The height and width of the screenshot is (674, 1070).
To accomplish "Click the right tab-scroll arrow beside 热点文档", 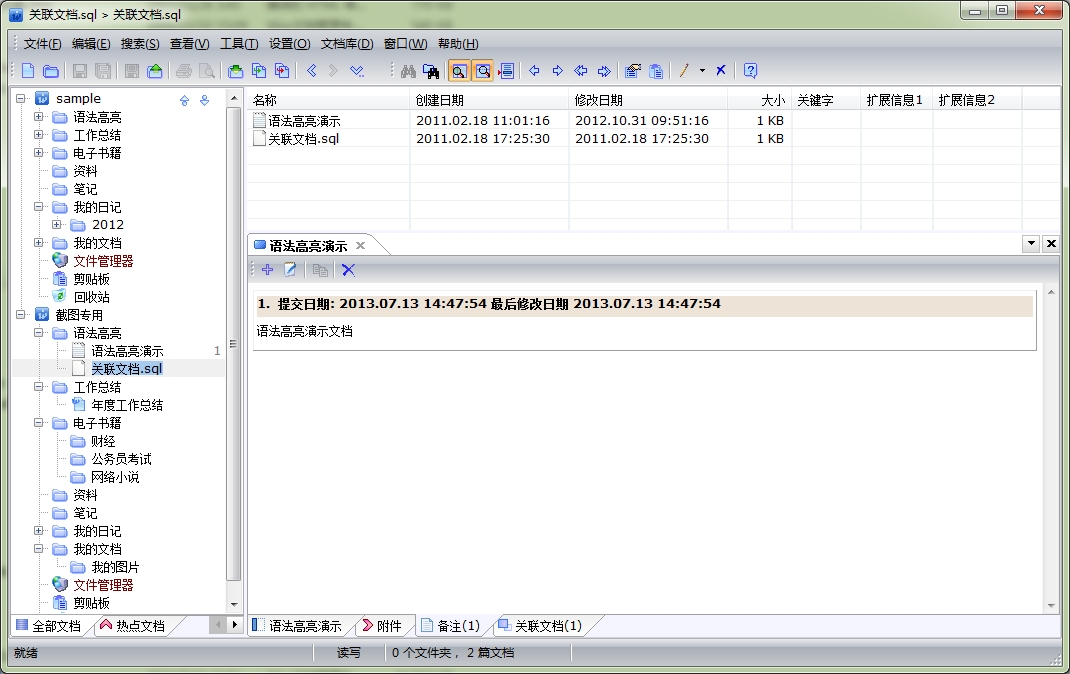I will [235, 624].
